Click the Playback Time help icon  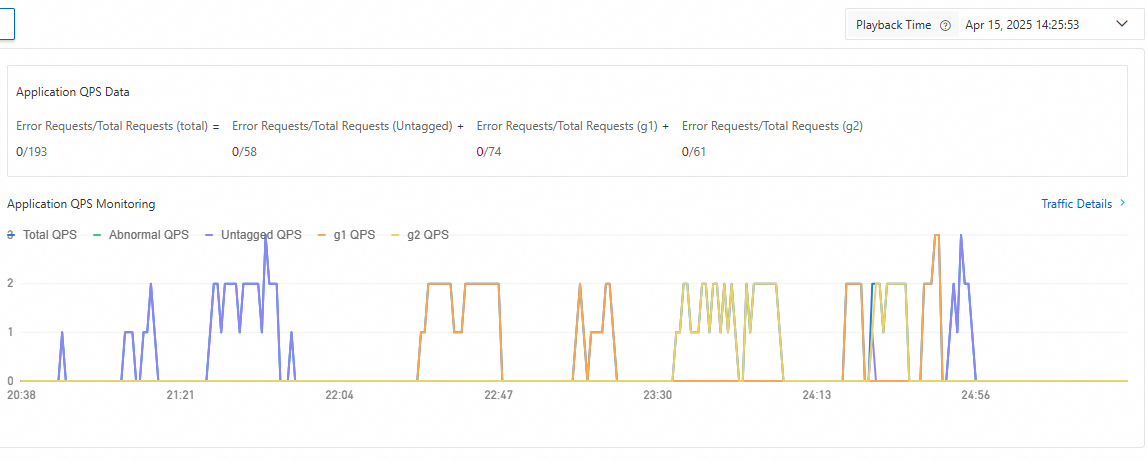click(x=945, y=25)
